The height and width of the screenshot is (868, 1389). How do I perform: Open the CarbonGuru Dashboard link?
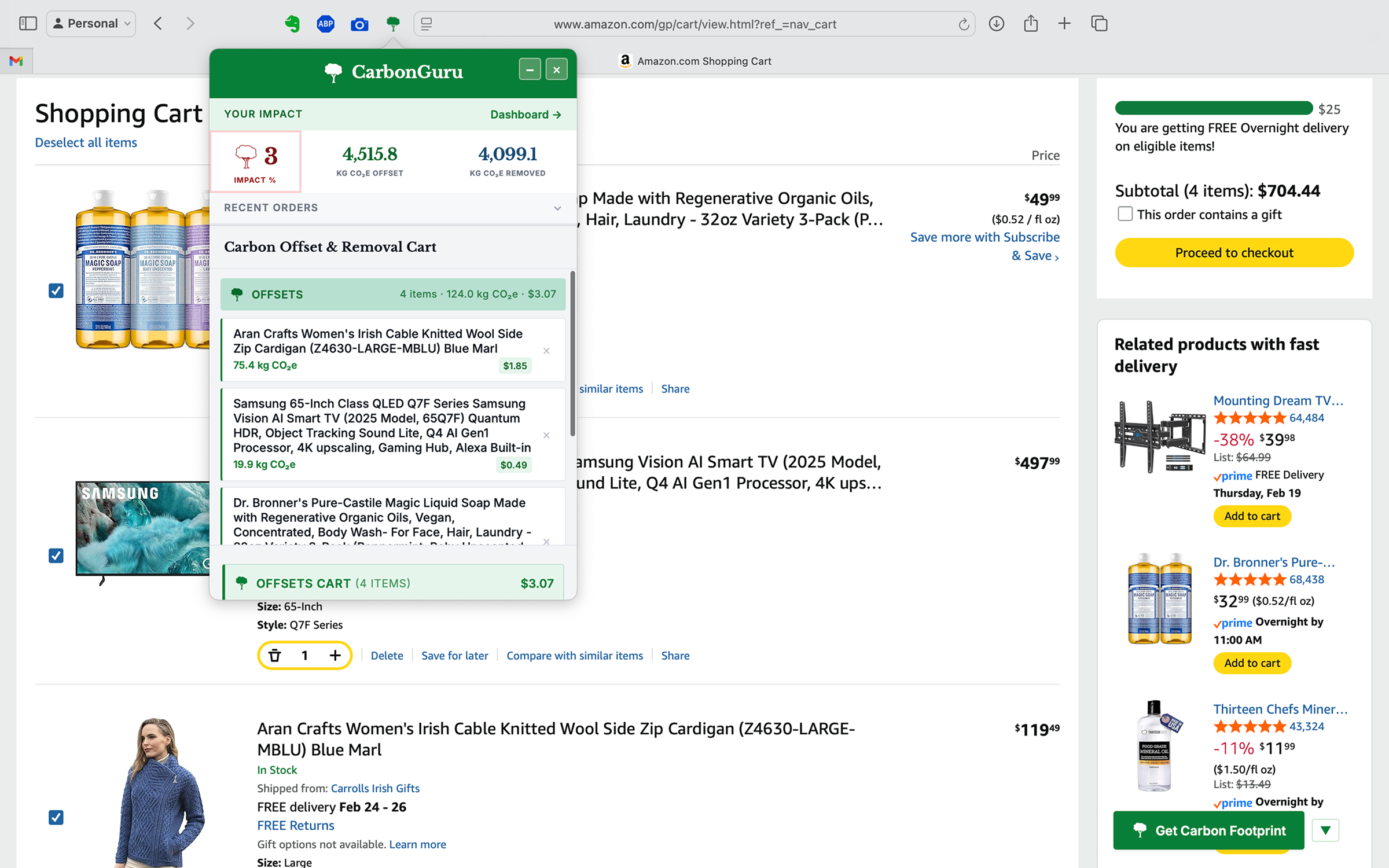click(525, 114)
